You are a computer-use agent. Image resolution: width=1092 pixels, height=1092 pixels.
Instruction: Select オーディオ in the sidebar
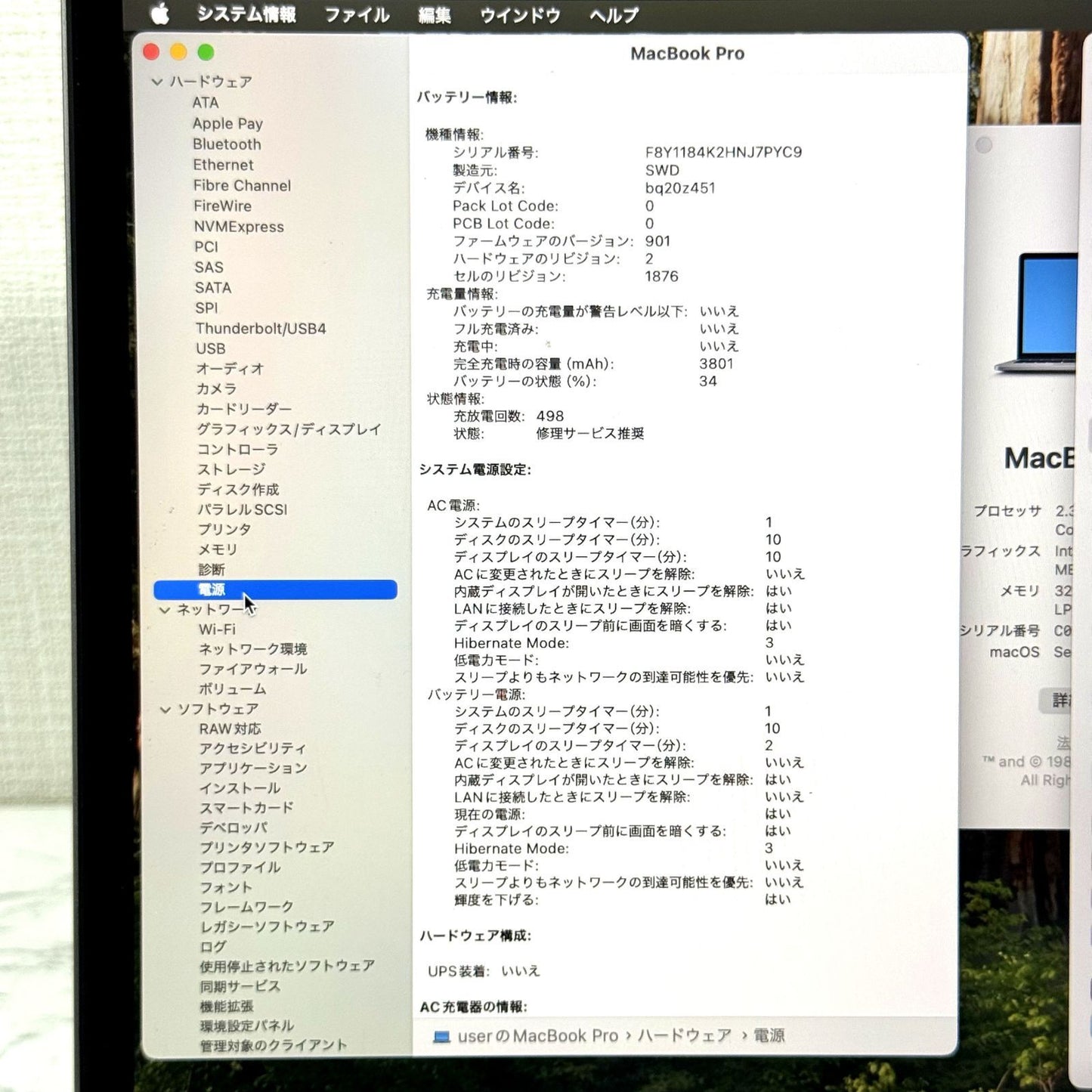point(230,369)
